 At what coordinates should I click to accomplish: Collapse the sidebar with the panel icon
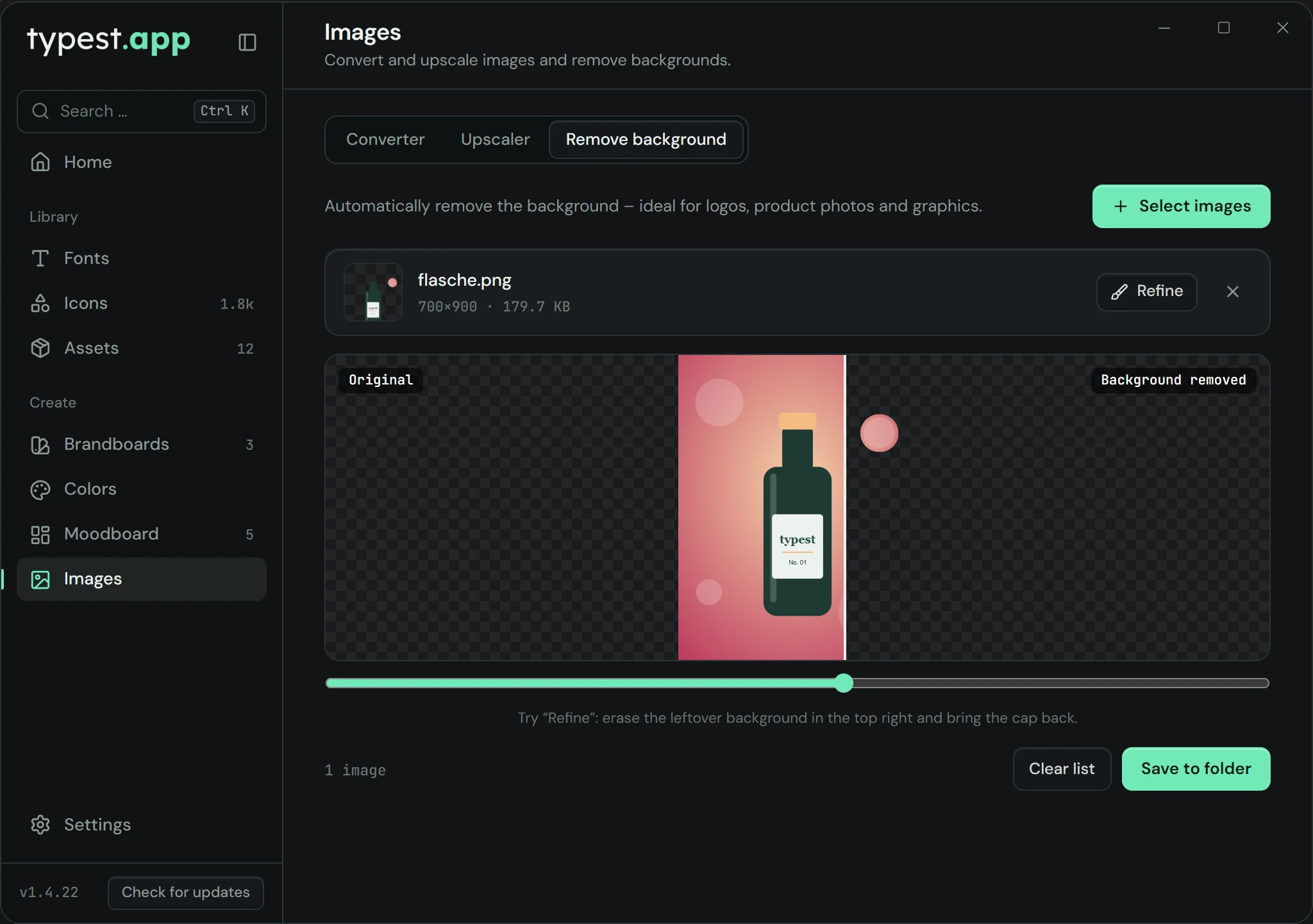[247, 42]
